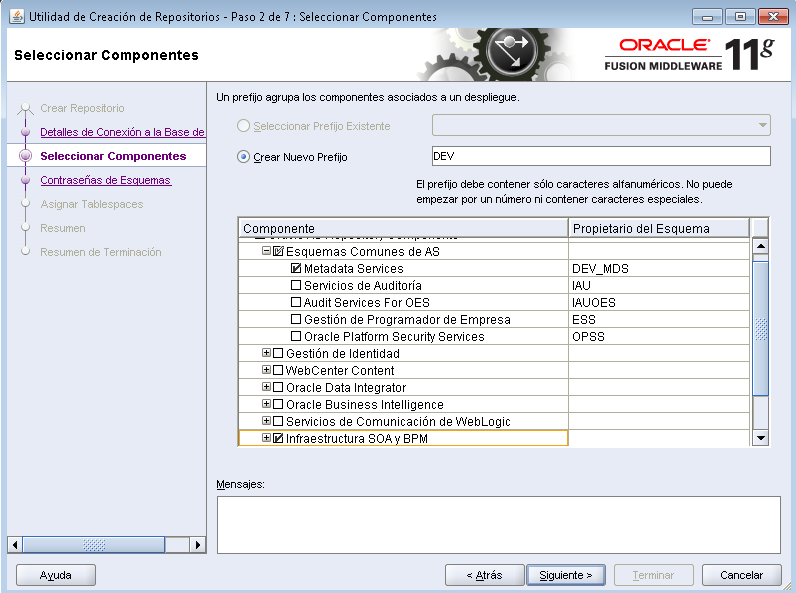Viewport: 796px width, 593px height.
Task: Click the component table scroll-down arrow
Action: [x=760, y=438]
